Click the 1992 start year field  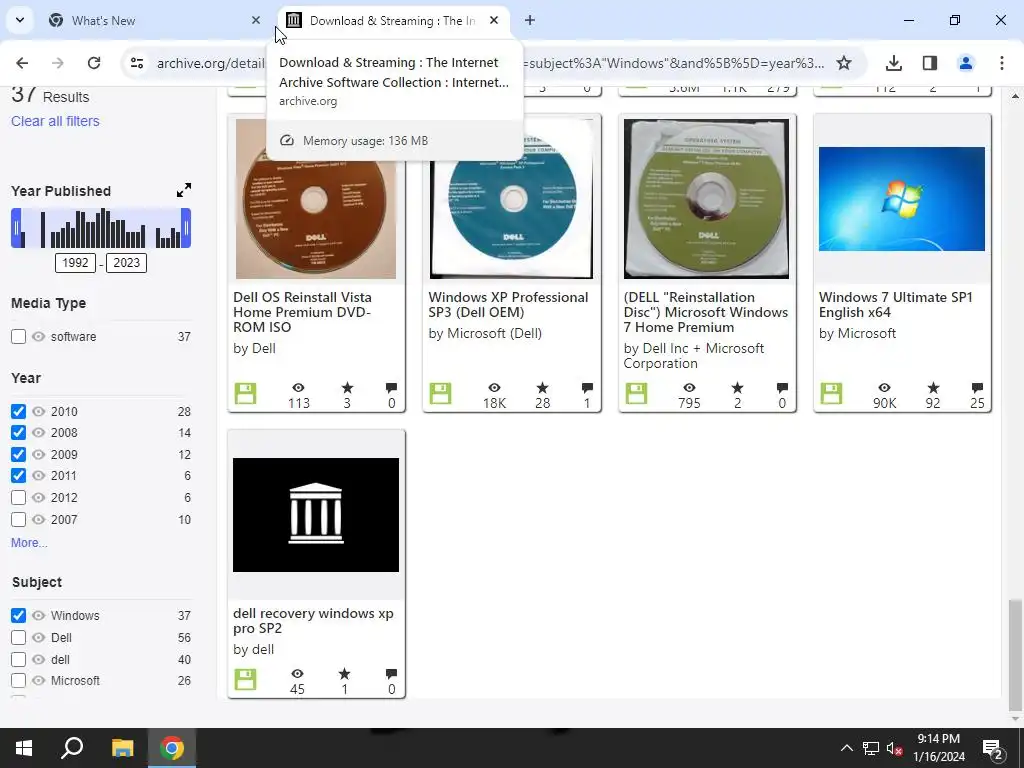point(75,263)
